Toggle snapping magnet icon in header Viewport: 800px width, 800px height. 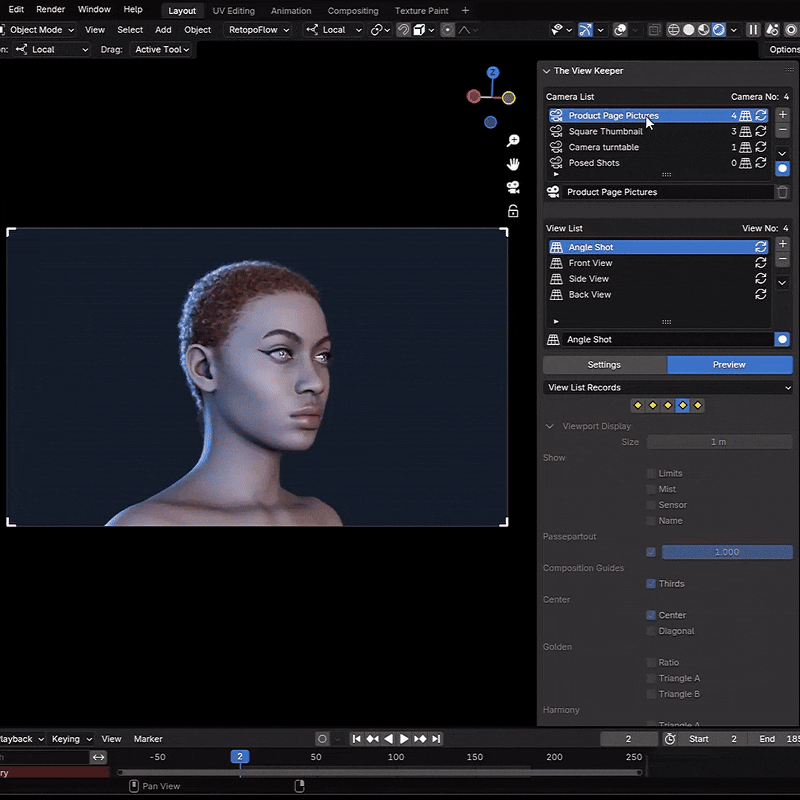coord(403,30)
